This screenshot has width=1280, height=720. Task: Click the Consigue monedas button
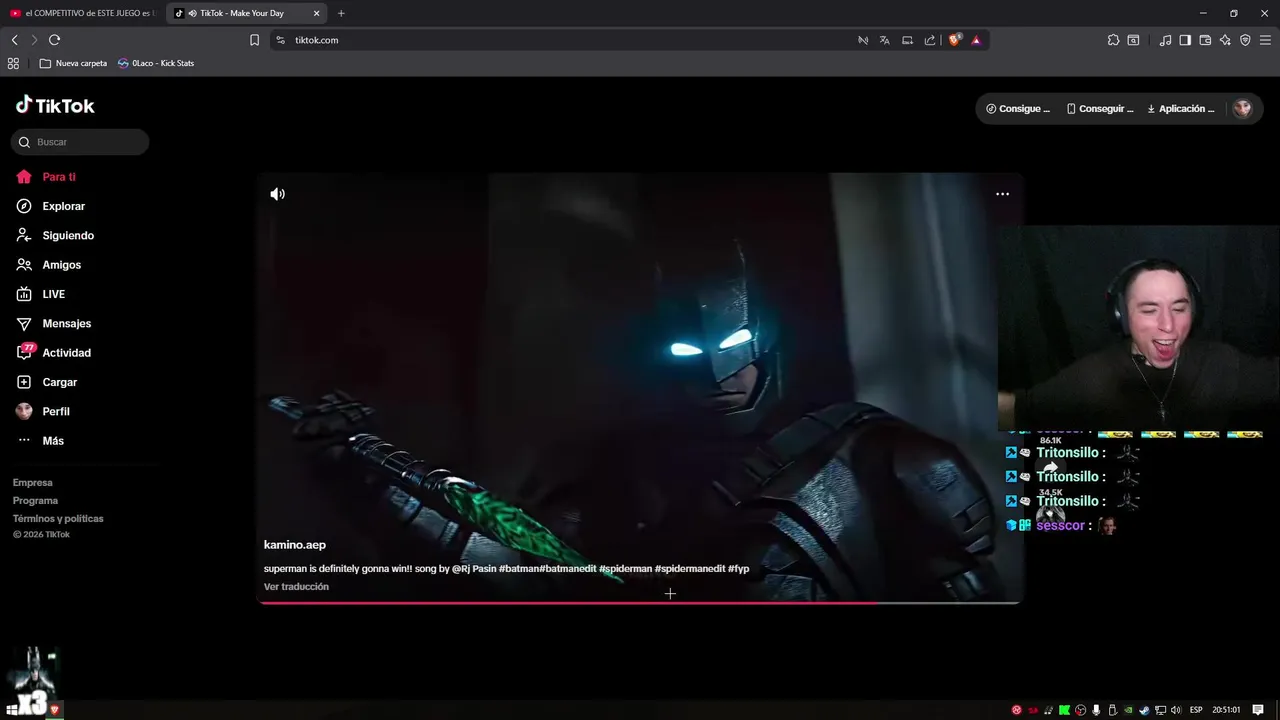1018,109
